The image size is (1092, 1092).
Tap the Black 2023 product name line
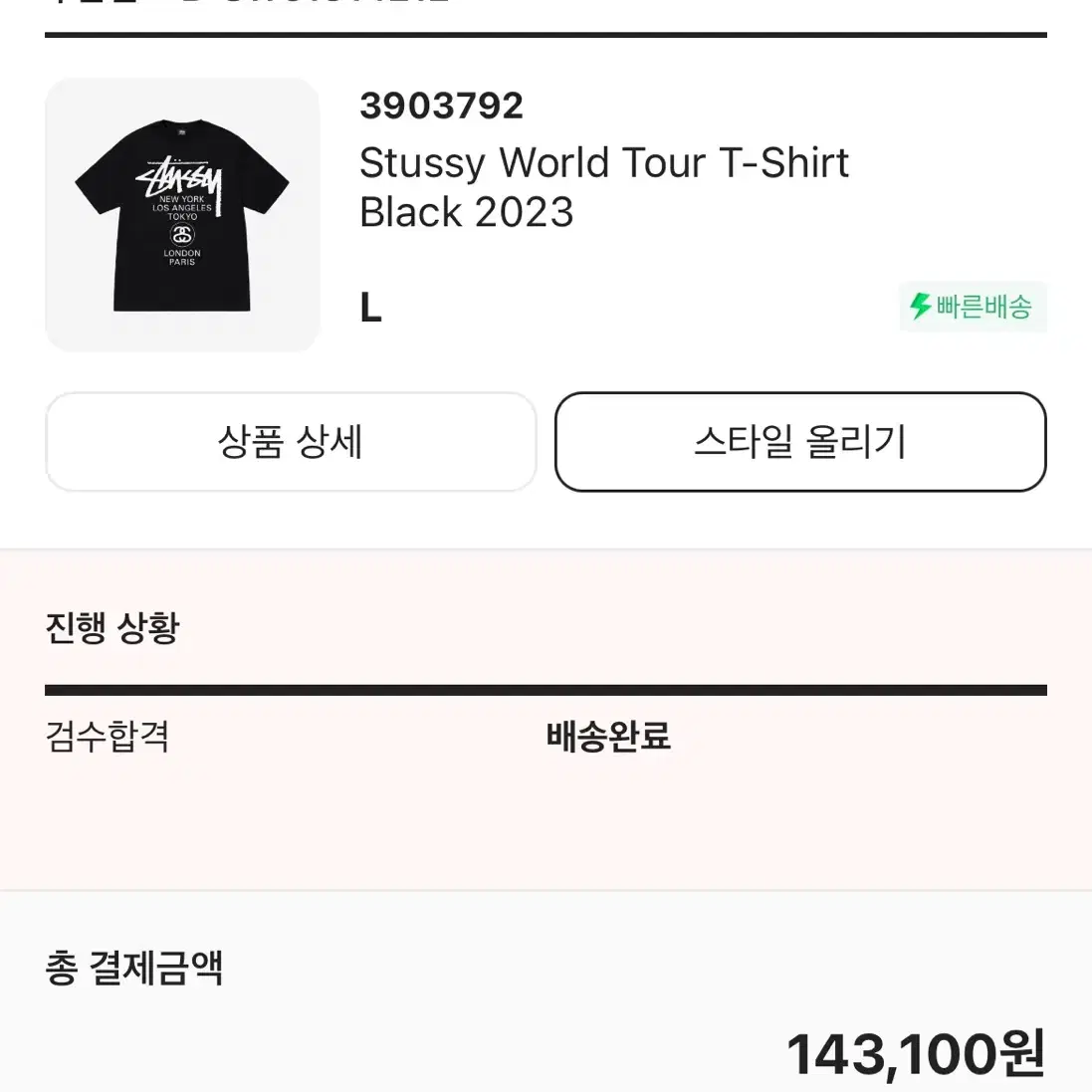[467, 212]
